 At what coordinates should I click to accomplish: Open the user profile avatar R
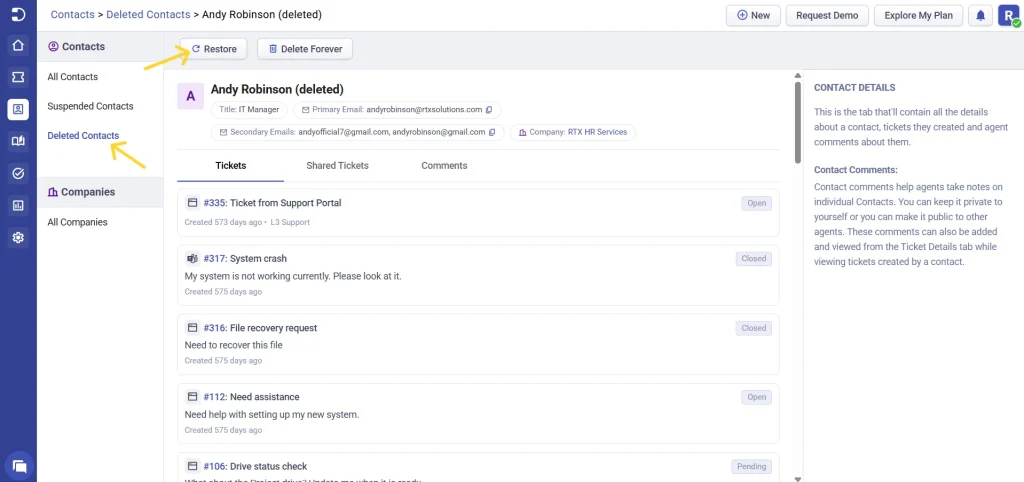(x=1008, y=15)
